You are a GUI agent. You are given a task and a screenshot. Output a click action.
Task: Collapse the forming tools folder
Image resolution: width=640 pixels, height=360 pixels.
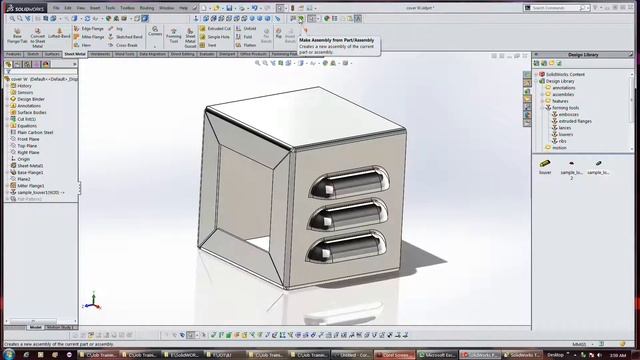pyautogui.click(x=543, y=108)
